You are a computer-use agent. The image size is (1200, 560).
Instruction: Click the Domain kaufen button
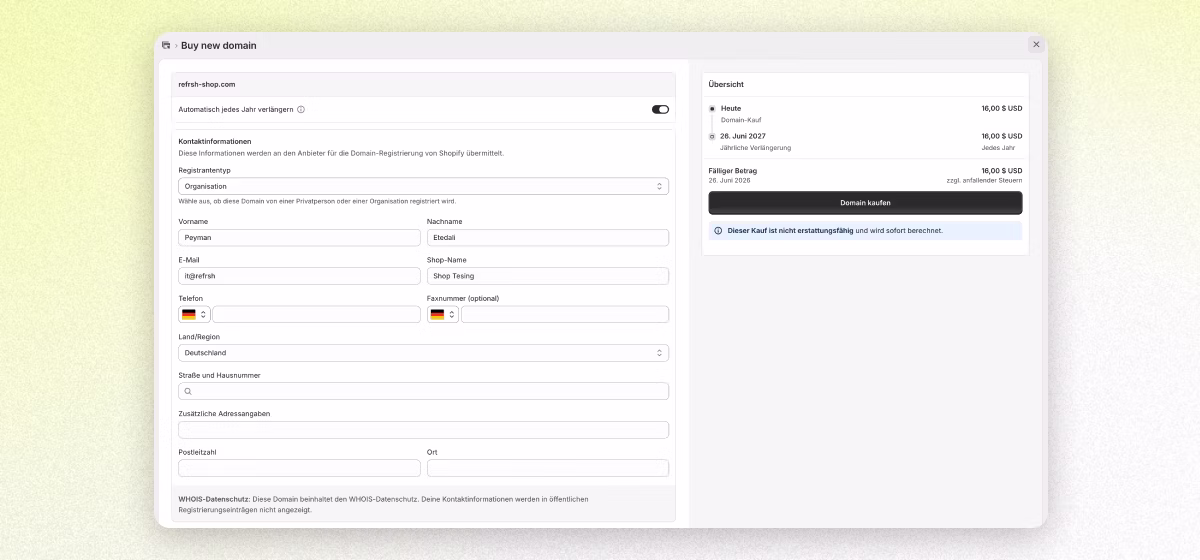point(865,203)
